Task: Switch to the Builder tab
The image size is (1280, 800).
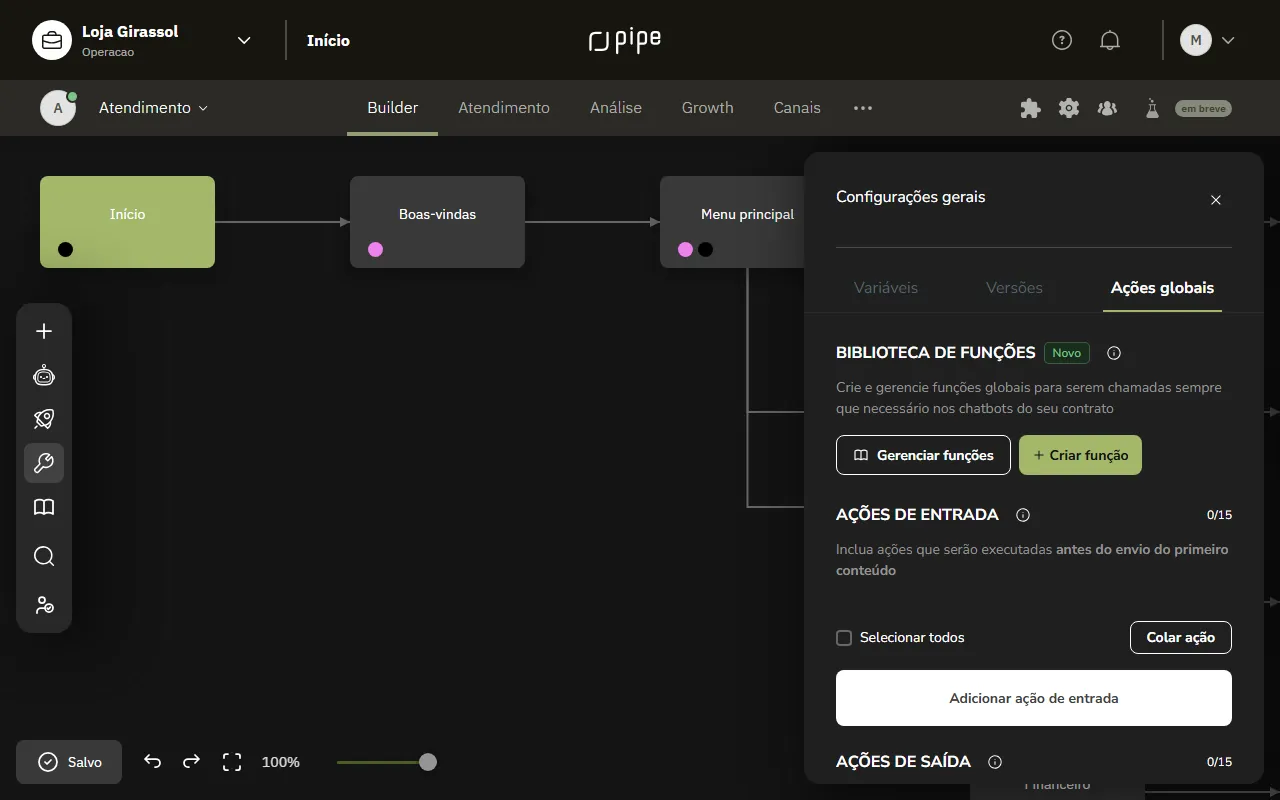Action: tap(392, 108)
